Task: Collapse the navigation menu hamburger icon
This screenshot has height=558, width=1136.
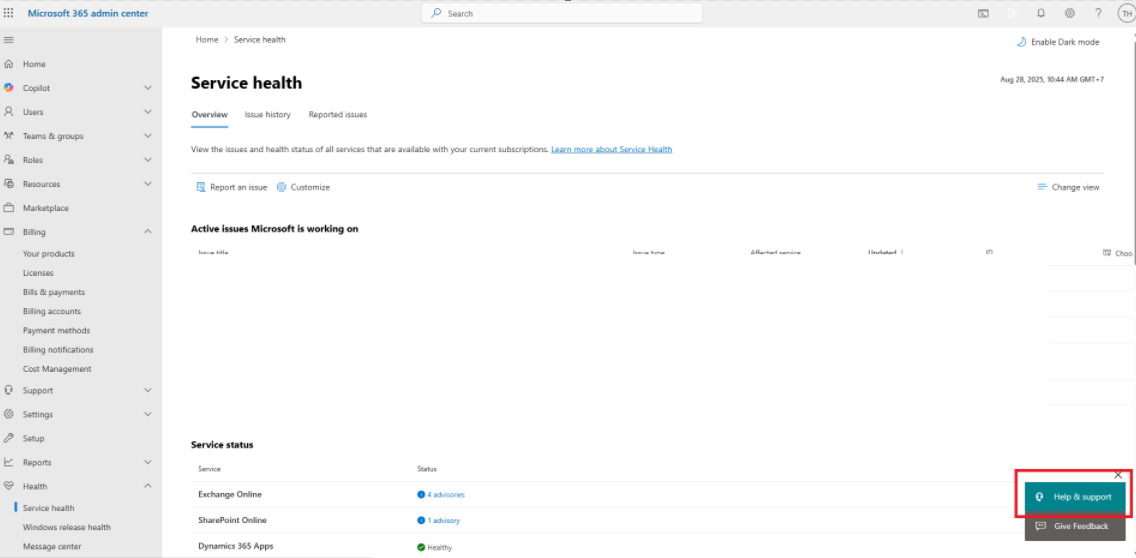Action: coord(9,40)
